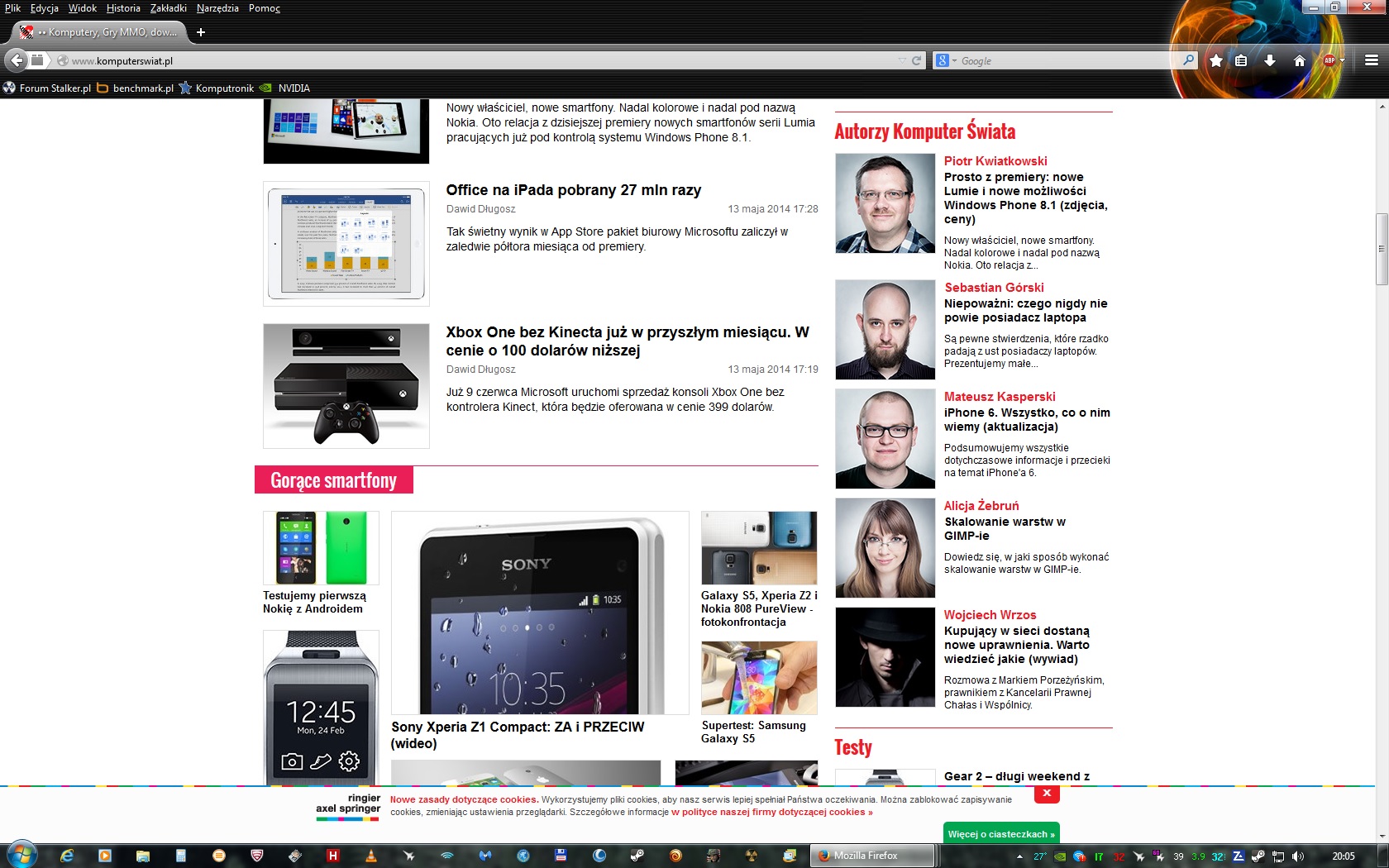This screenshot has height=868, width=1389.
Task: Click the Adblock Plus ABP icon
Action: (x=1329, y=60)
